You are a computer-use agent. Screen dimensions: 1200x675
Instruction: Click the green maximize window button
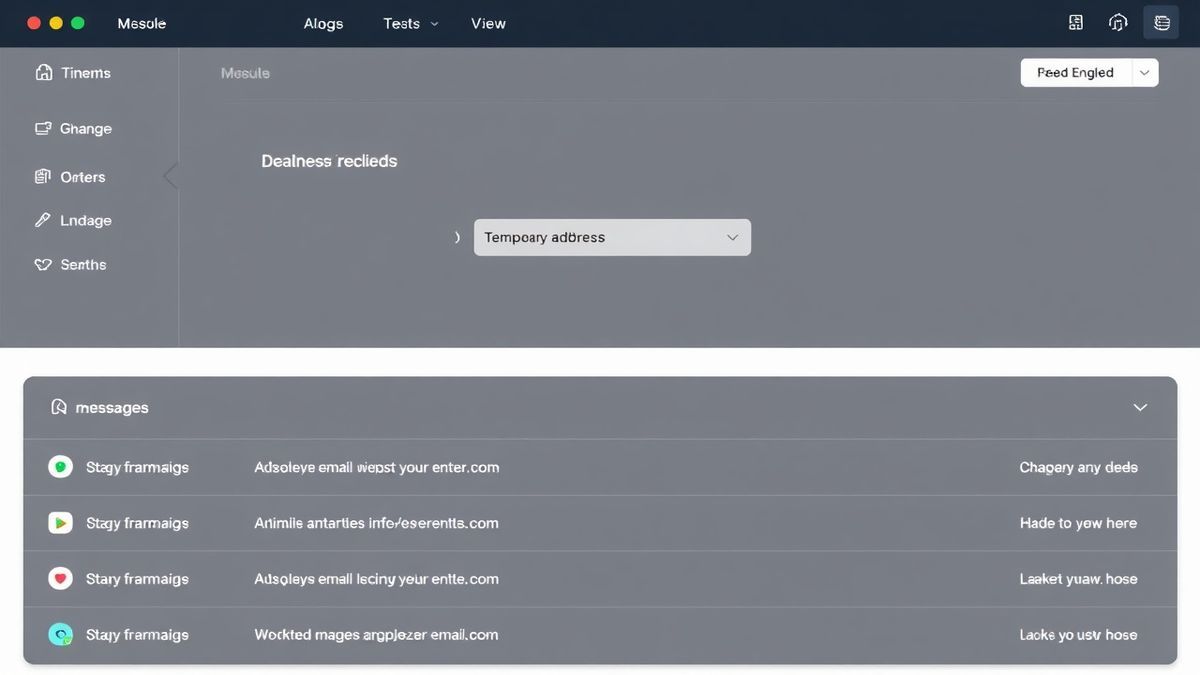pyautogui.click(x=78, y=23)
